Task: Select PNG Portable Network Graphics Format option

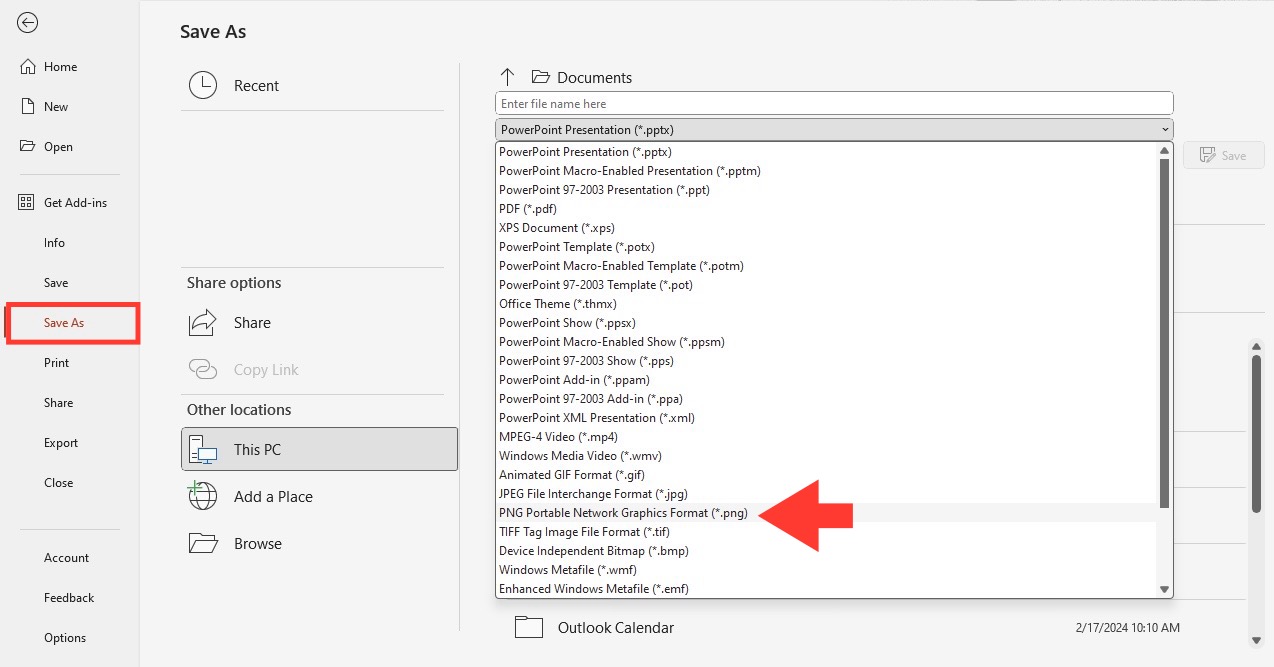Action: coord(623,513)
